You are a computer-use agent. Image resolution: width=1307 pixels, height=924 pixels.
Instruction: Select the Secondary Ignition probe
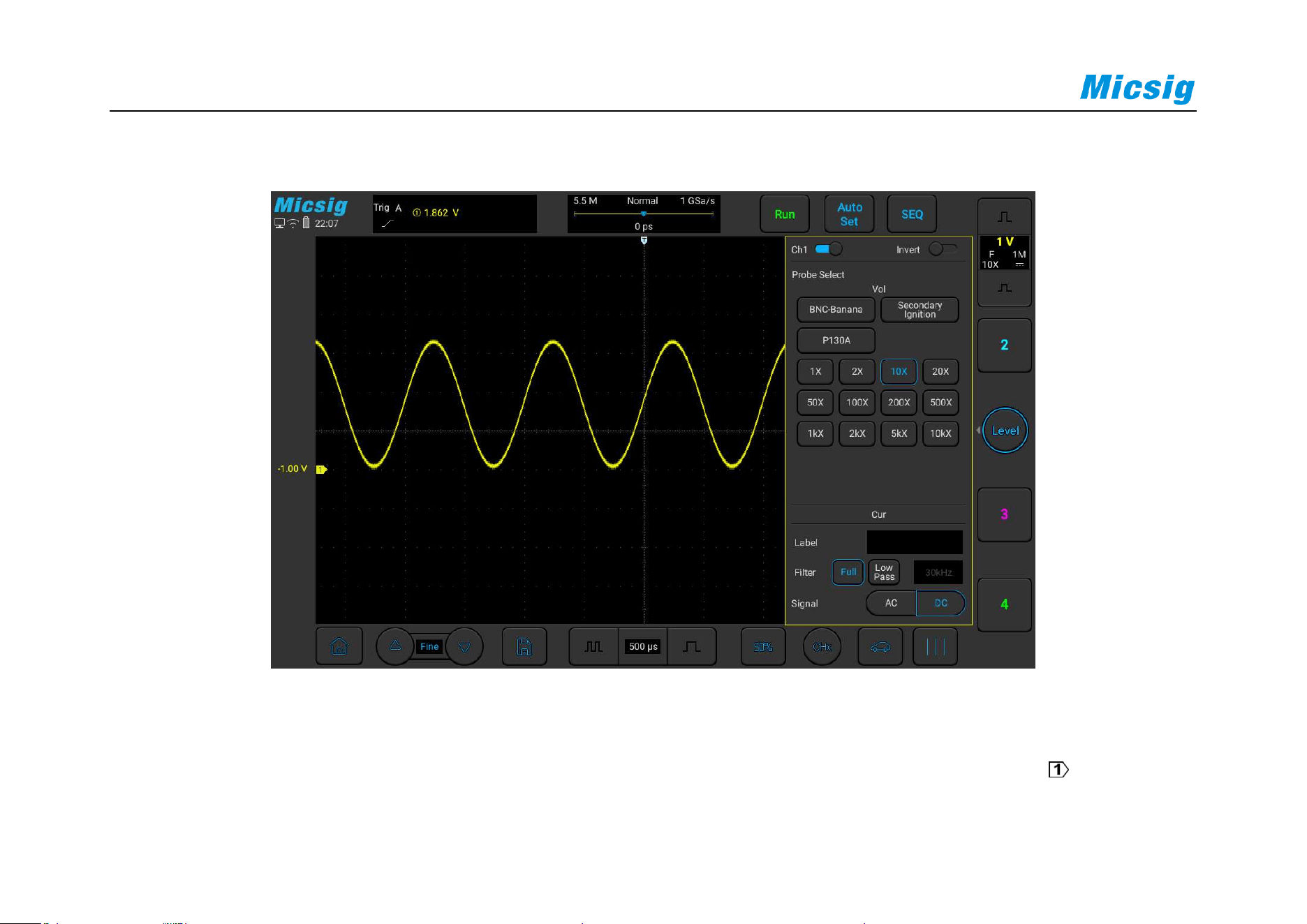tap(920, 309)
